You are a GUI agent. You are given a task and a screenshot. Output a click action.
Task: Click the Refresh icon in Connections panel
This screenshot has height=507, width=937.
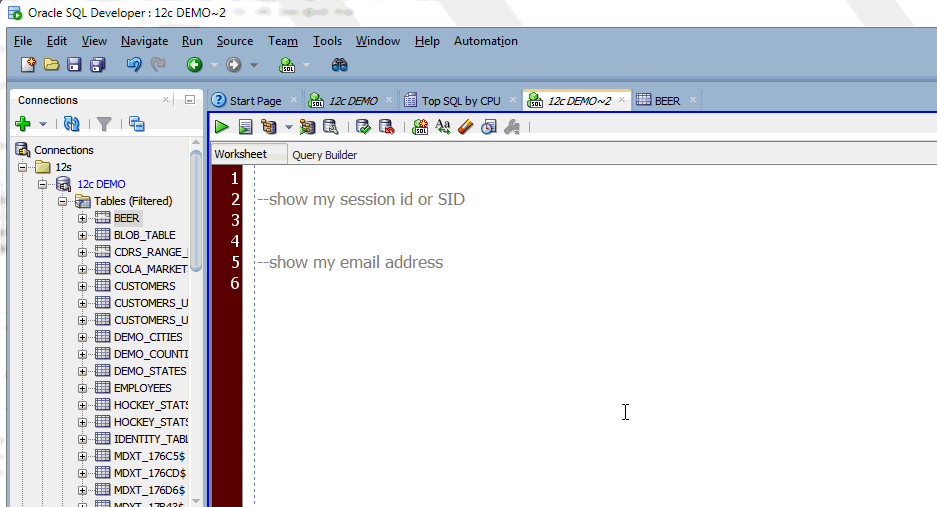(x=72, y=124)
